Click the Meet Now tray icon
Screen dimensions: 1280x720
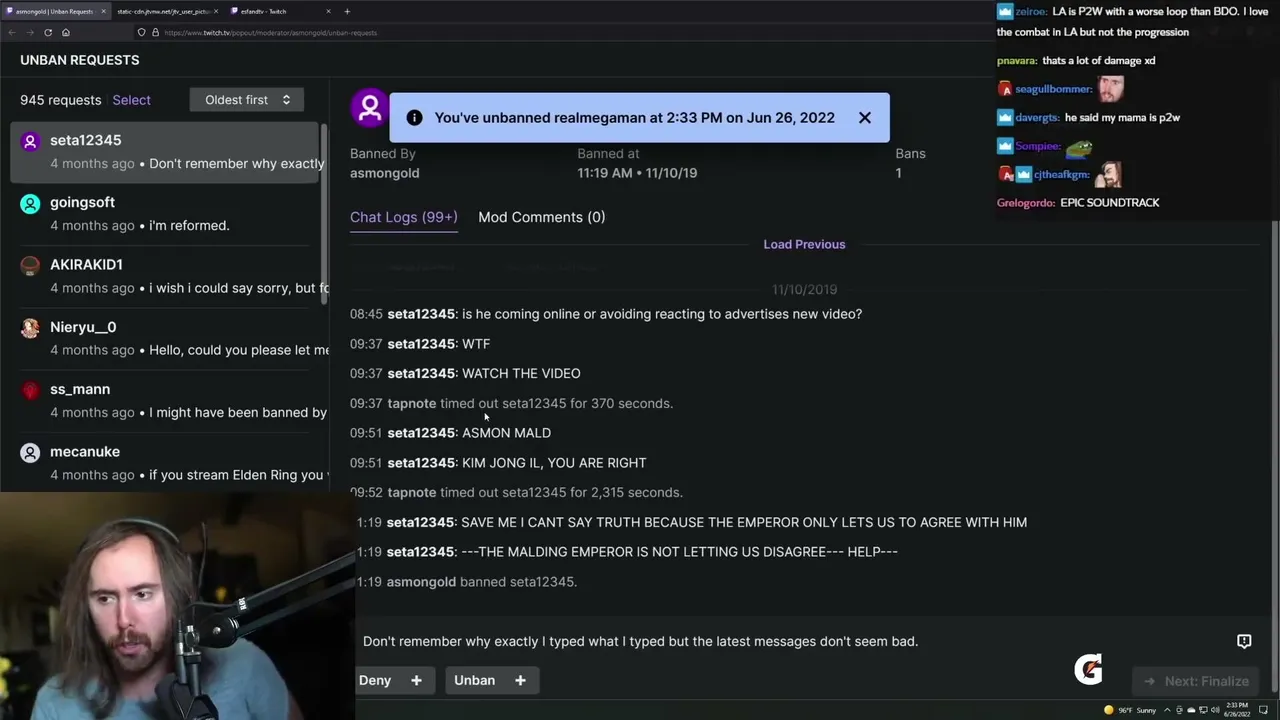[1180, 710]
